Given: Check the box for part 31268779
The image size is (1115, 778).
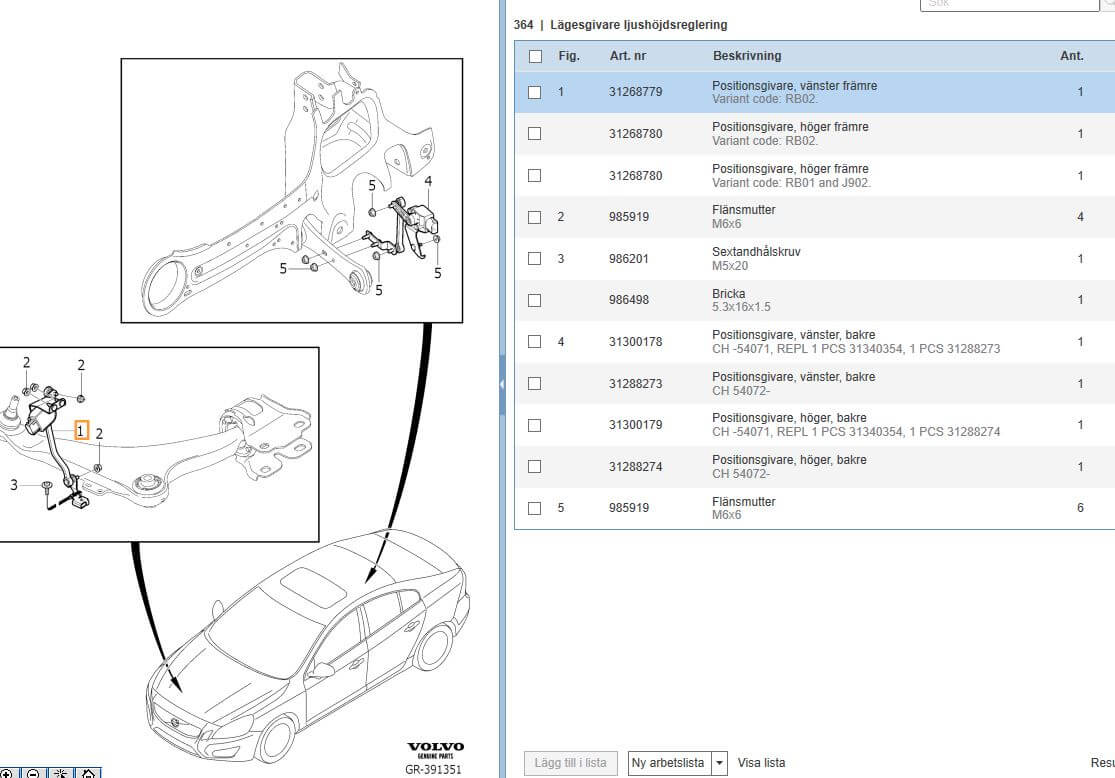Looking at the screenshot, I should [535, 92].
